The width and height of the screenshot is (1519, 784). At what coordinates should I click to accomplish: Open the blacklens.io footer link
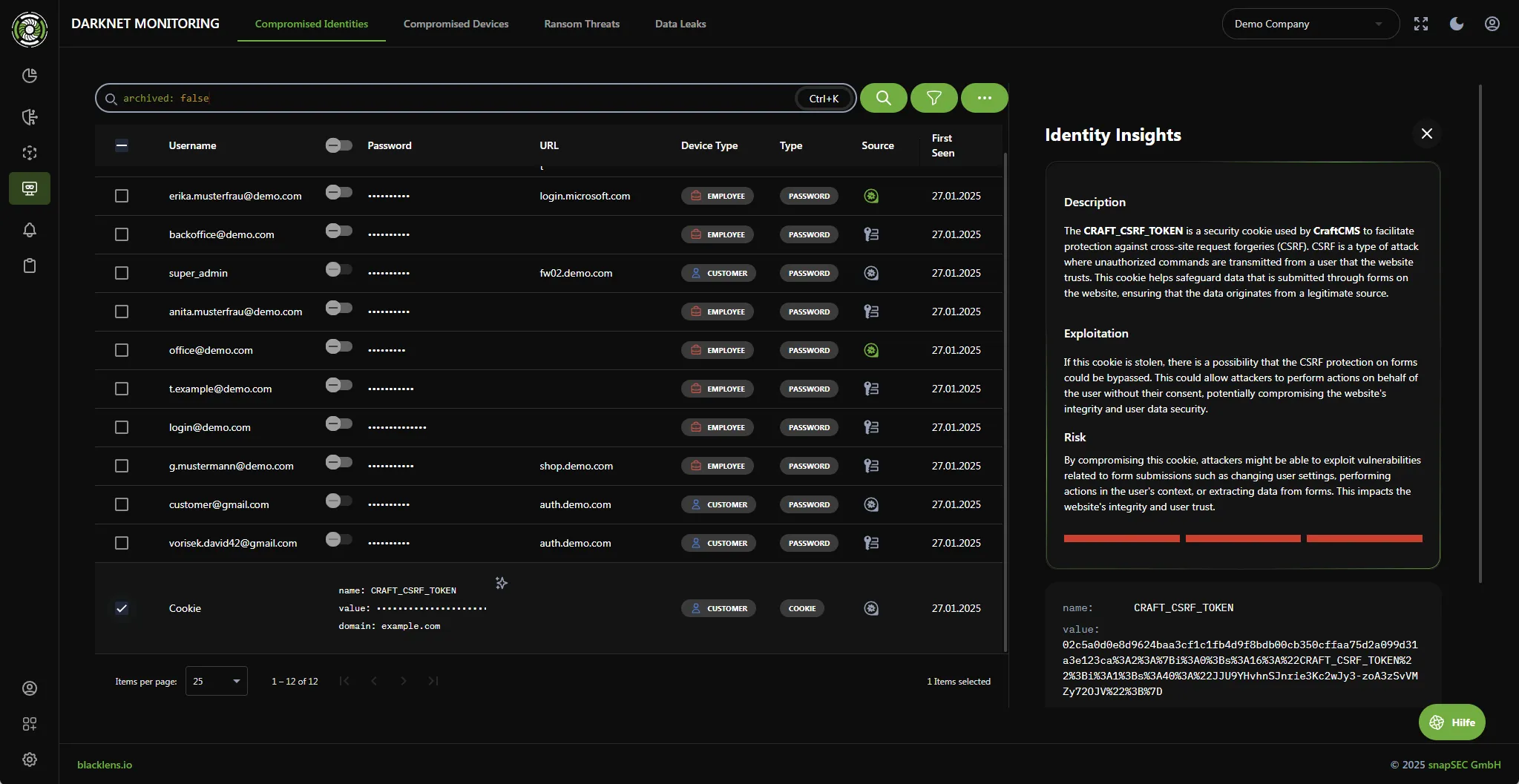pyautogui.click(x=105, y=765)
